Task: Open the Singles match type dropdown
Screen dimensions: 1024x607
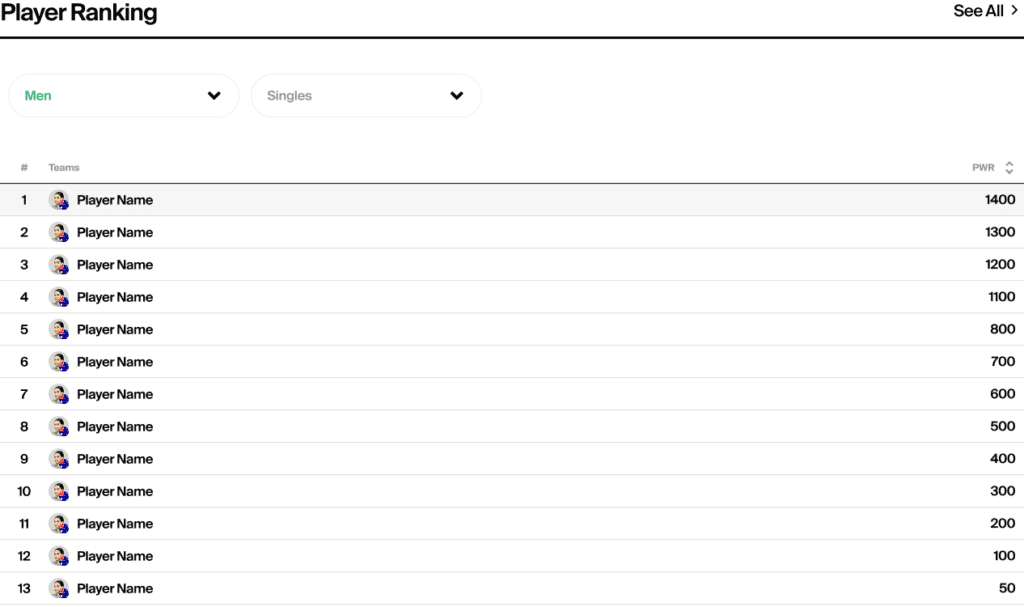Action: (x=365, y=96)
